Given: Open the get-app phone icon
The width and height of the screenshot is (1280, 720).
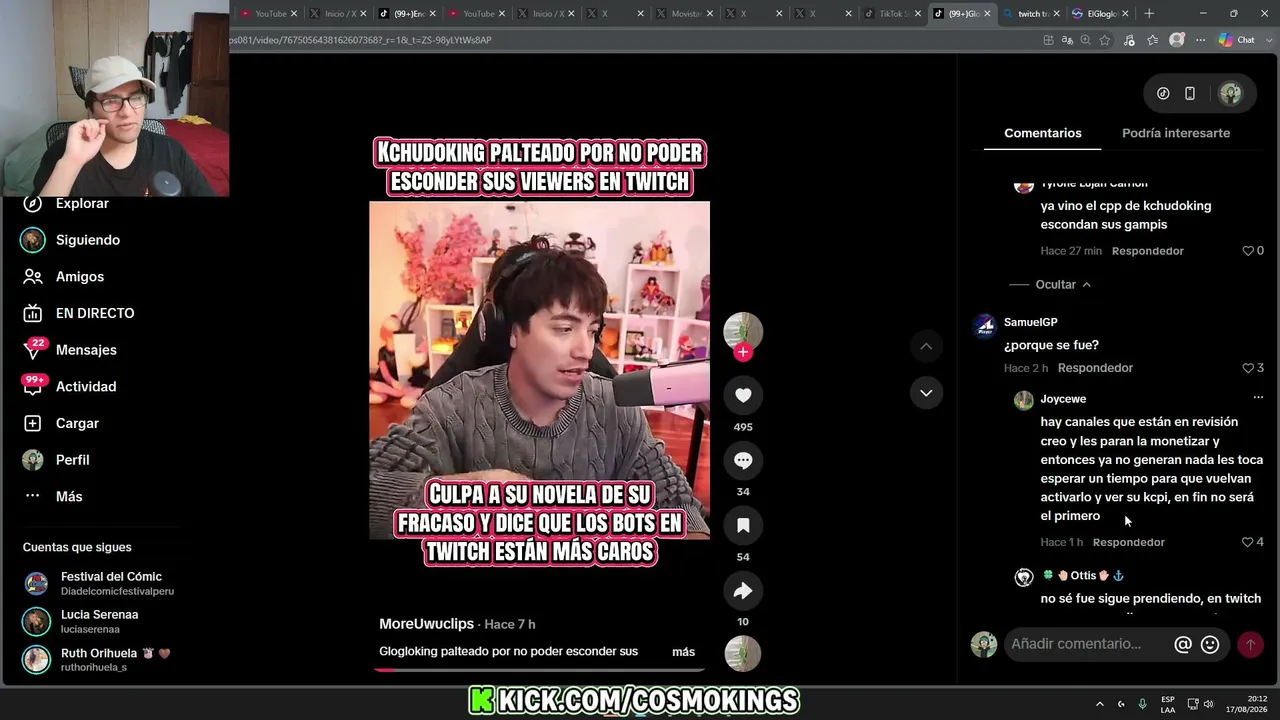Looking at the screenshot, I should [x=1190, y=94].
